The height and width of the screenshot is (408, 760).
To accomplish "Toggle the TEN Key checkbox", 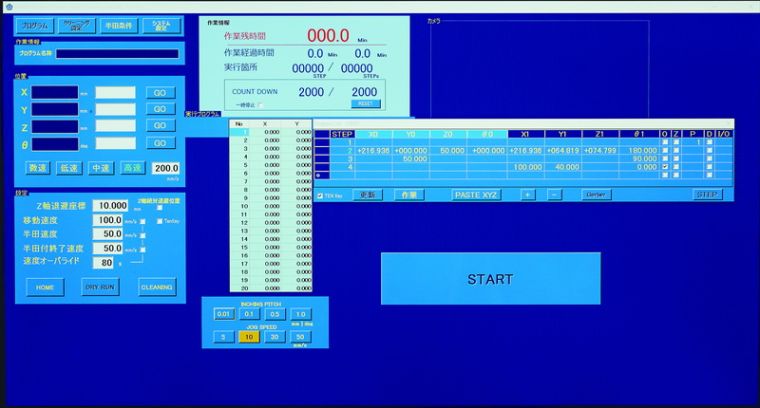I will coord(319,196).
